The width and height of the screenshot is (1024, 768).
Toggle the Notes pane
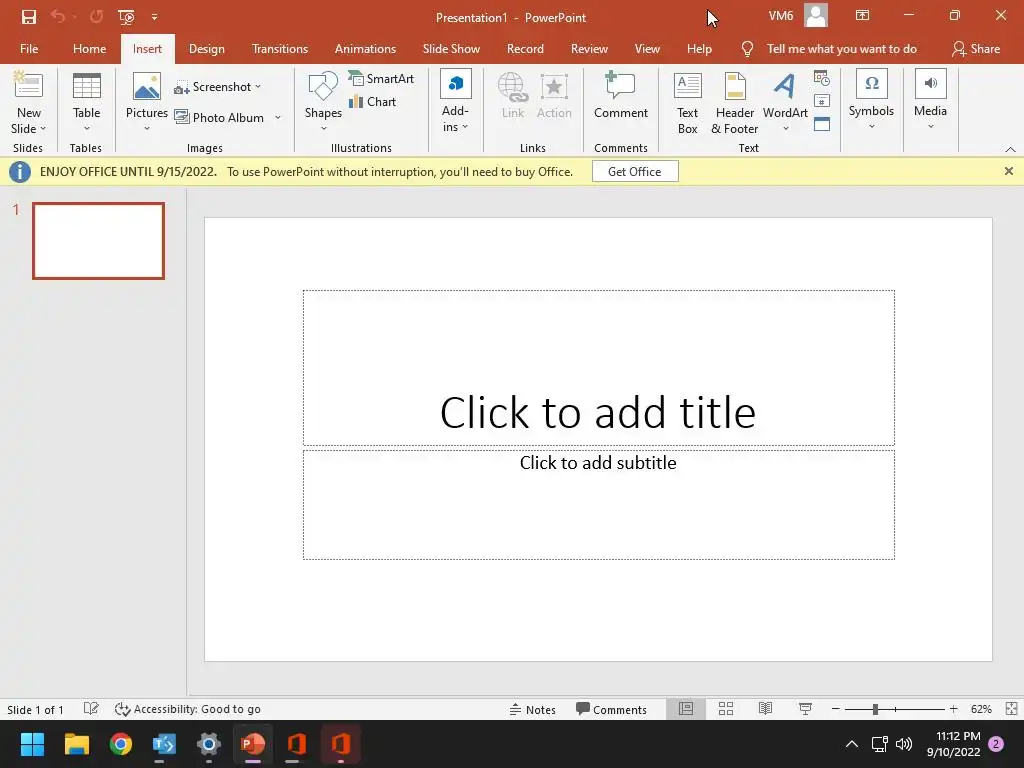[532, 709]
